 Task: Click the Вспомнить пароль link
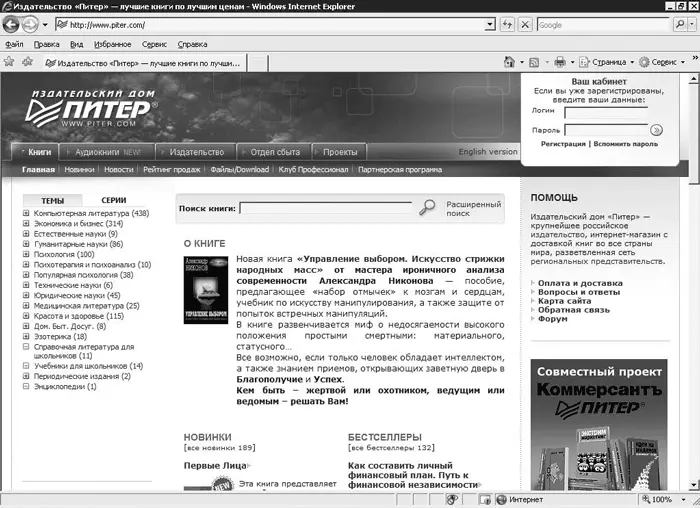(x=625, y=144)
